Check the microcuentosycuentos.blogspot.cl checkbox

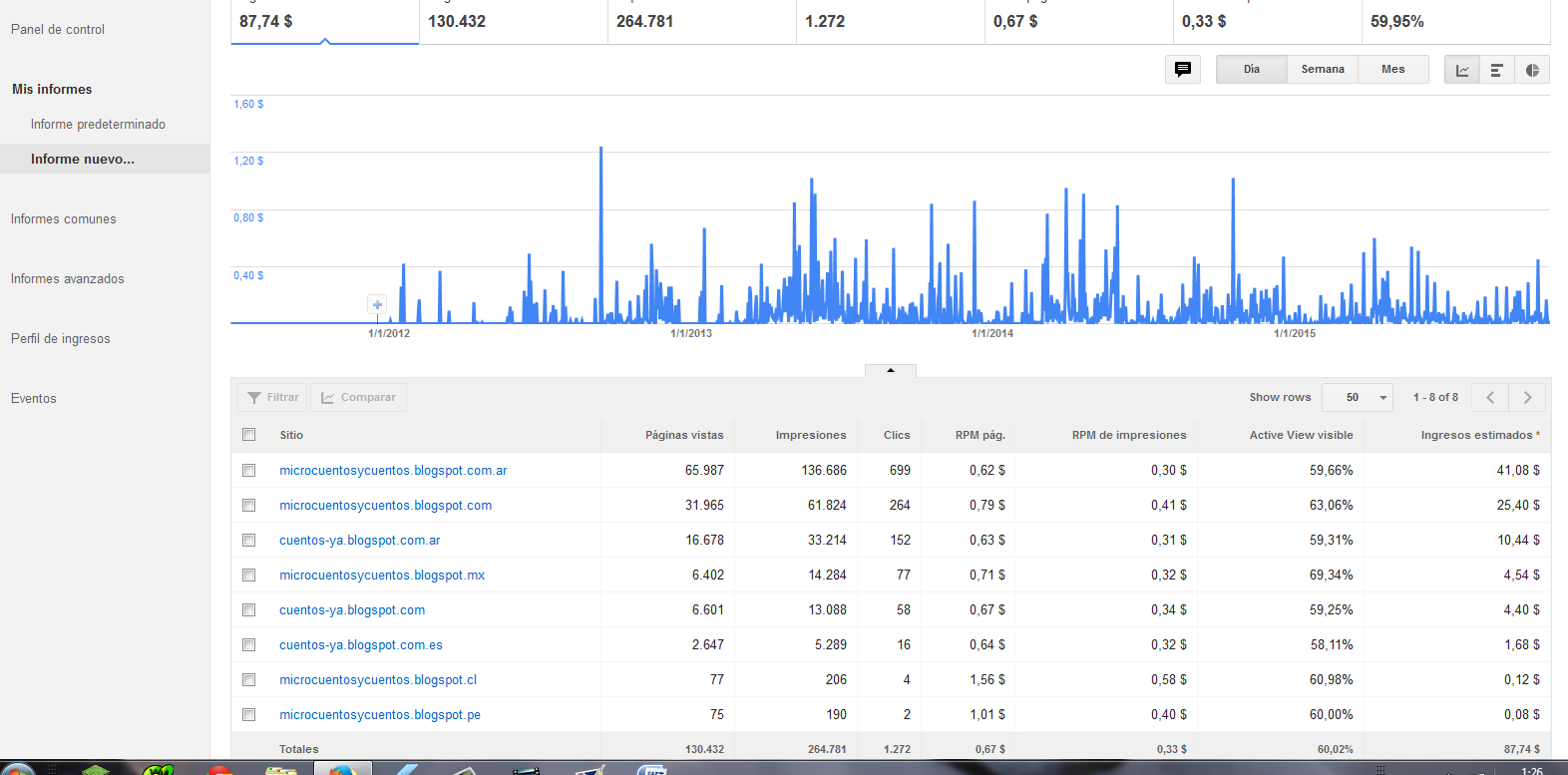pos(249,679)
